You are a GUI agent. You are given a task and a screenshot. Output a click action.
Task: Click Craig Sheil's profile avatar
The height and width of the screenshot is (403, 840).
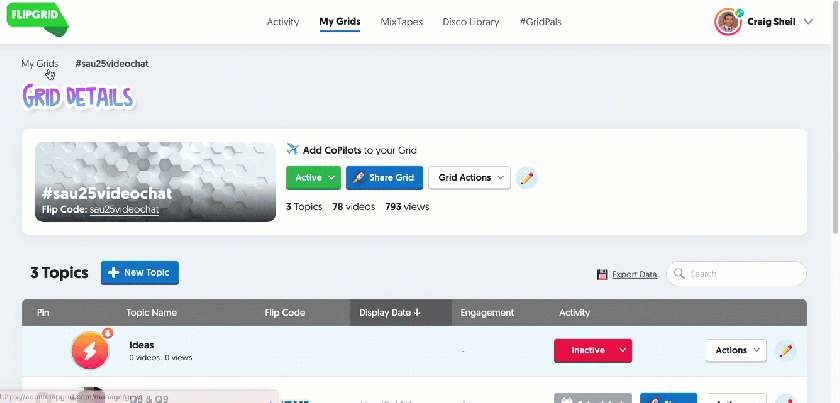727,21
